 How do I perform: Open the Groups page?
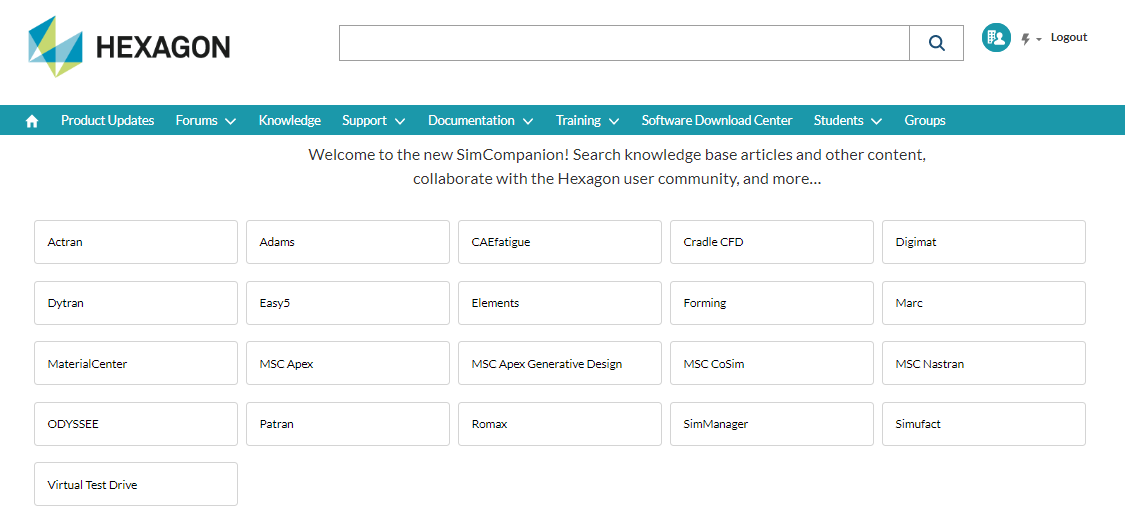(x=925, y=120)
